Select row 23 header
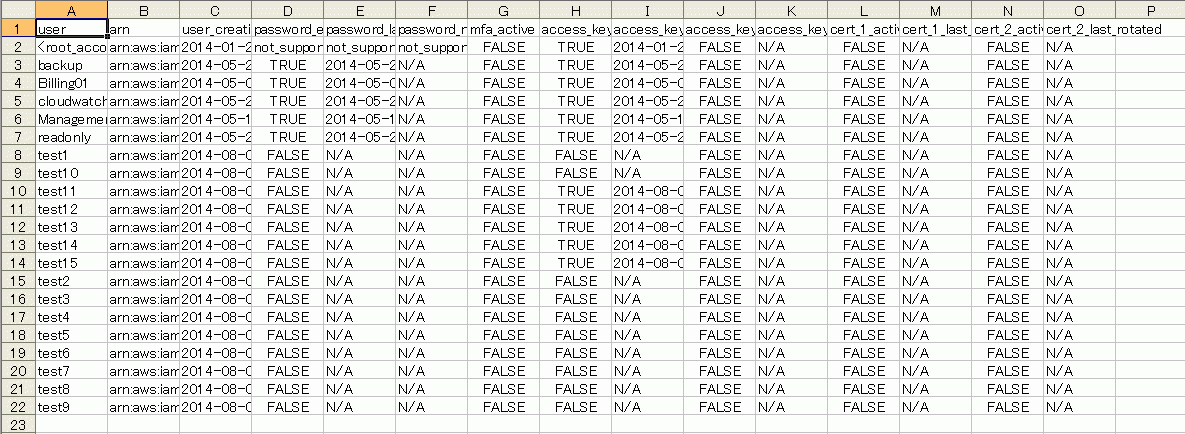Image resolution: width=1185 pixels, height=434 pixels. pos(17,426)
